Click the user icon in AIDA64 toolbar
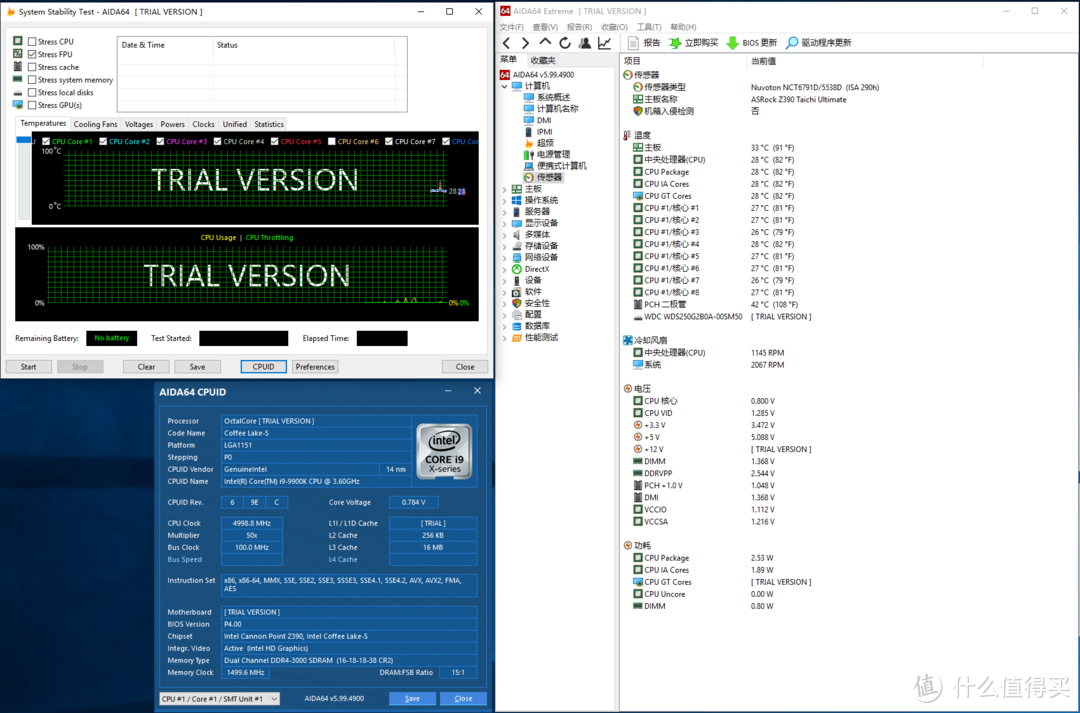 (x=585, y=43)
